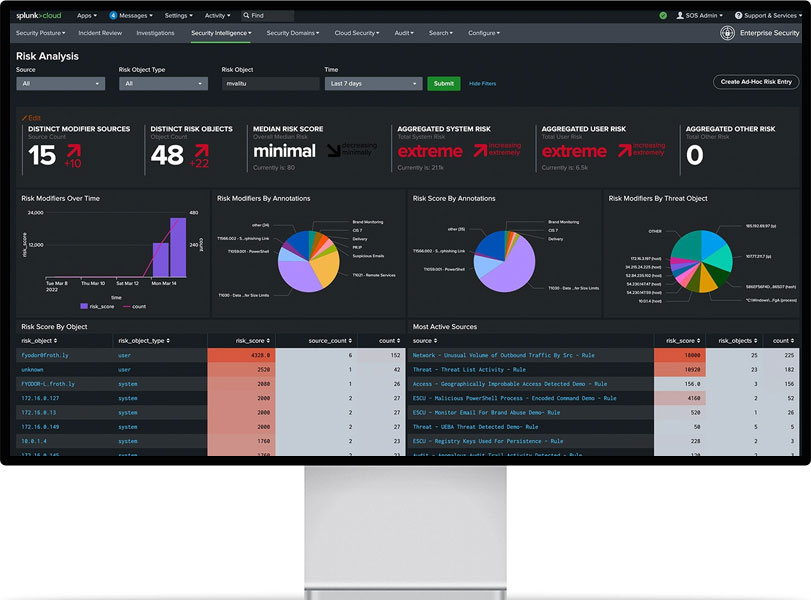Open the Cloud Security menu
Image resolution: width=811 pixels, height=600 pixels.
tap(357, 33)
